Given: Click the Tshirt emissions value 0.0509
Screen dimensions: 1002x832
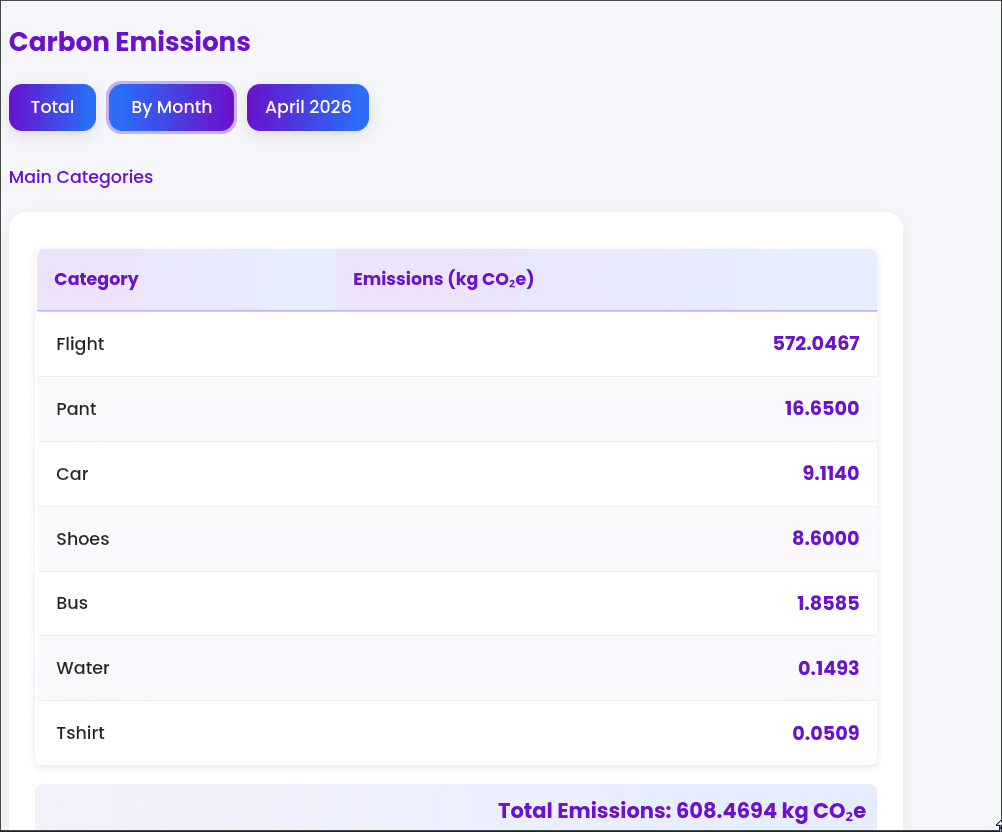Looking at the screenshot, I should pos(824,733).
